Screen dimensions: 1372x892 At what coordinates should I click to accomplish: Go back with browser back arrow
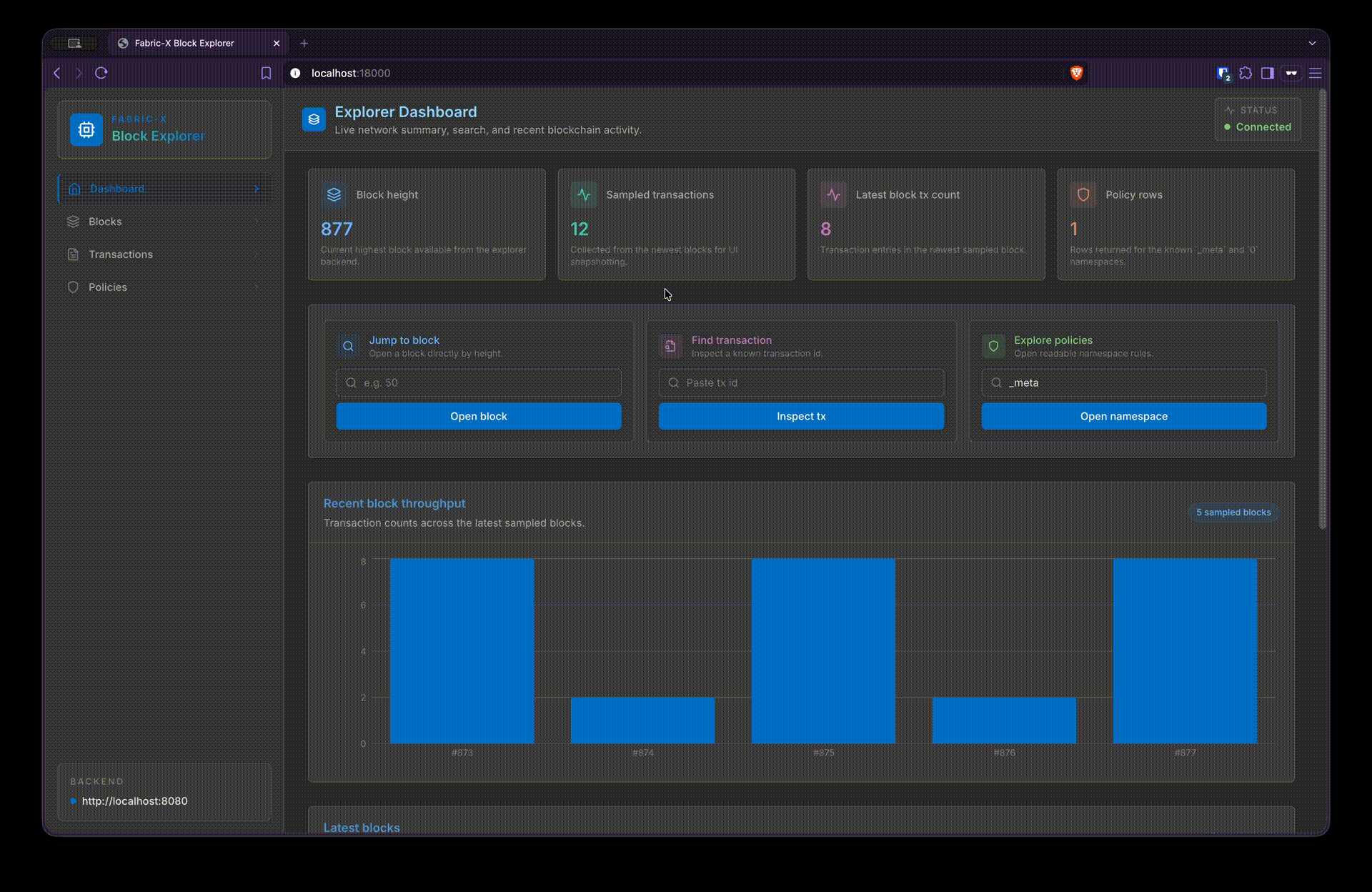coord(57,73)
